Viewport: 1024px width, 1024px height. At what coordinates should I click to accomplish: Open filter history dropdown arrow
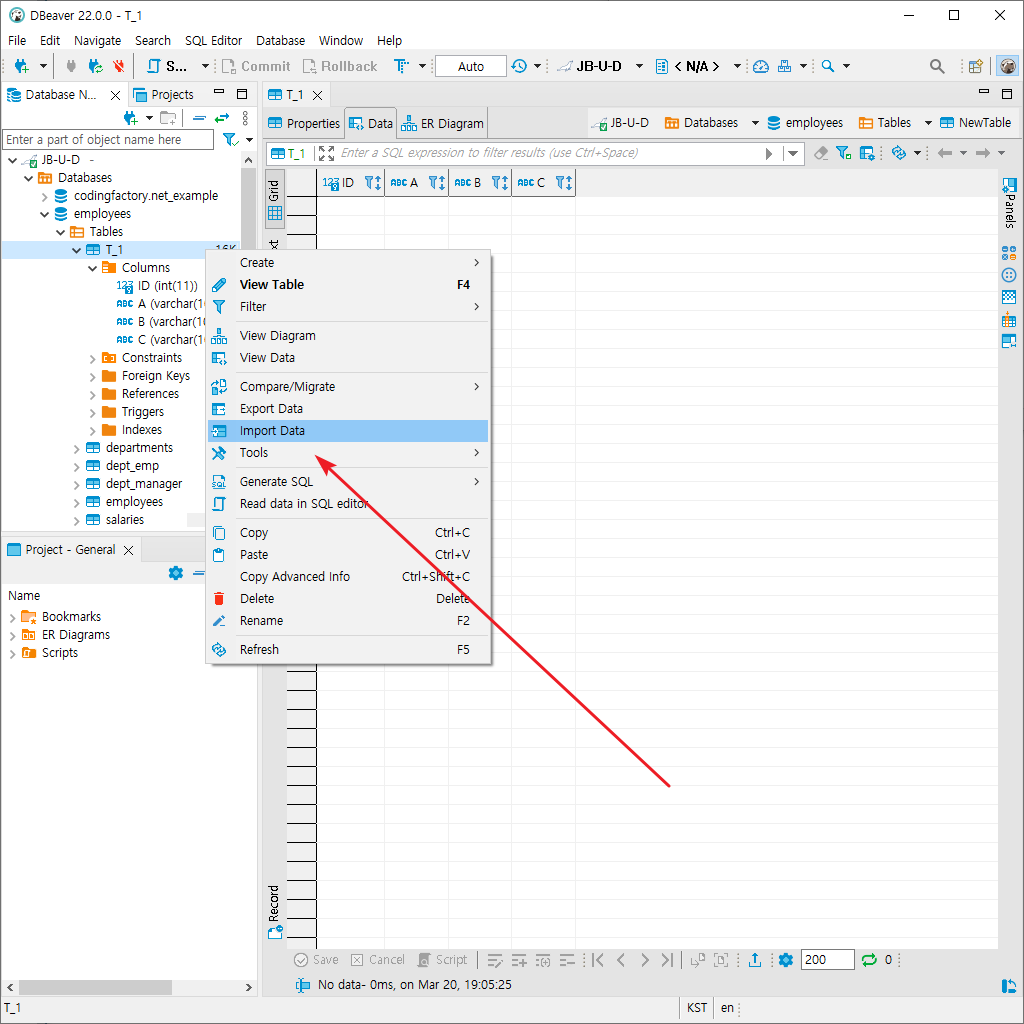[793, 153]
